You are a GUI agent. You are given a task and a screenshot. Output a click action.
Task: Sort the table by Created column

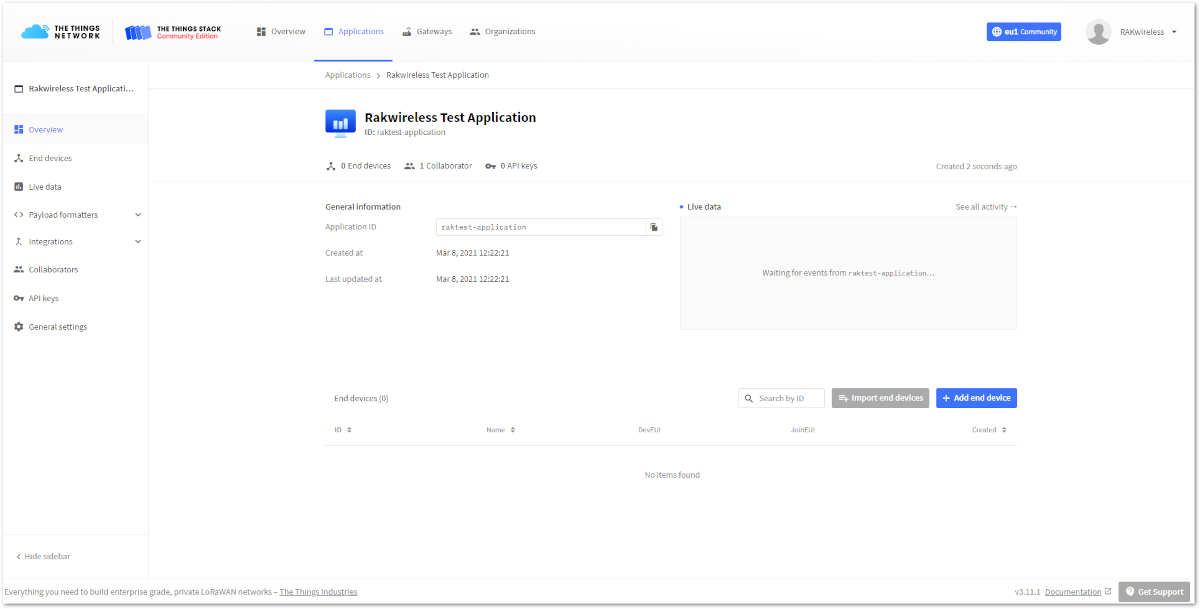pos(989,430)
